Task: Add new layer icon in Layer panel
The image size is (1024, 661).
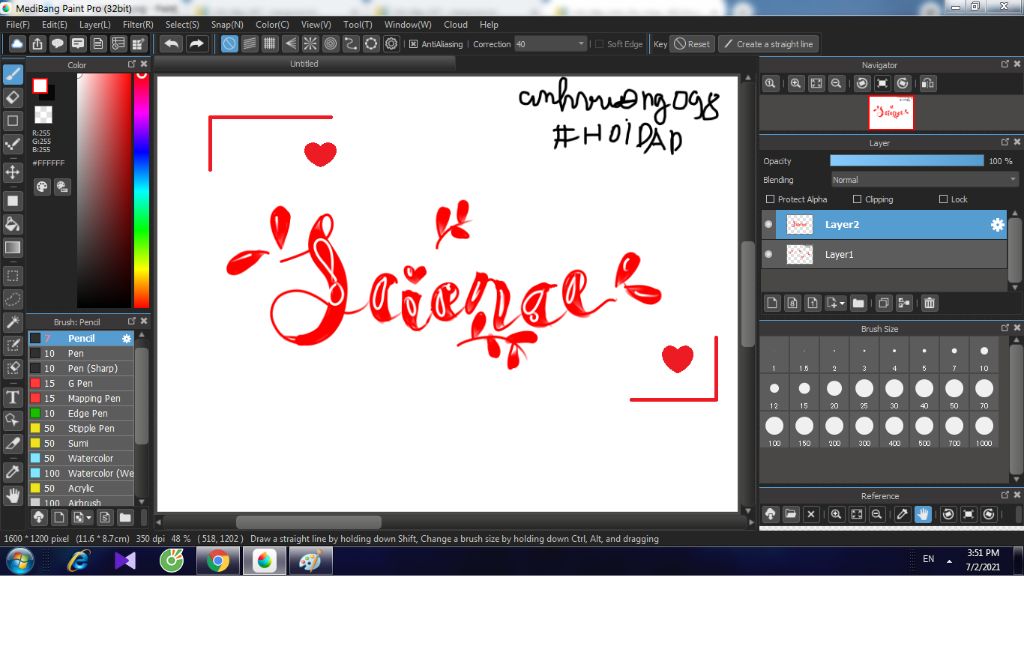Action: (x=773, y=303)
